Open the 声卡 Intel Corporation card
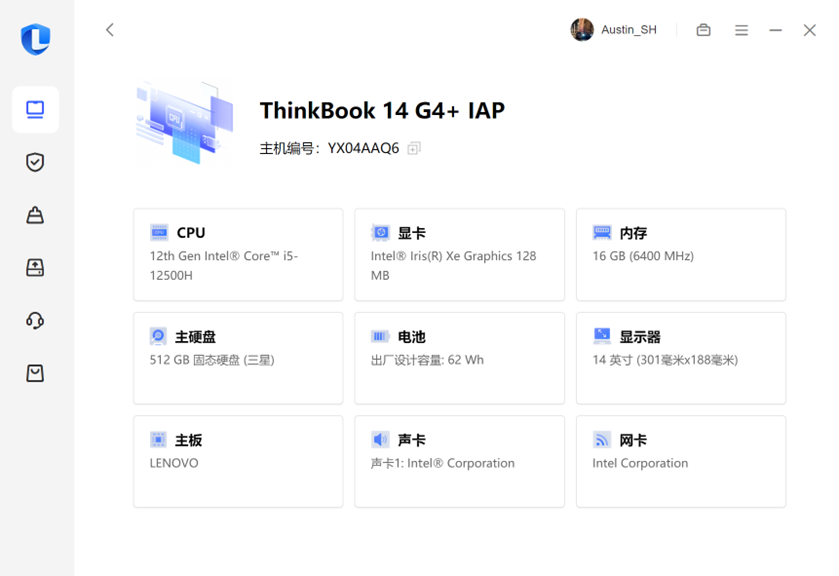The width and height of the screenshot is (839, 576). (460, 461)
